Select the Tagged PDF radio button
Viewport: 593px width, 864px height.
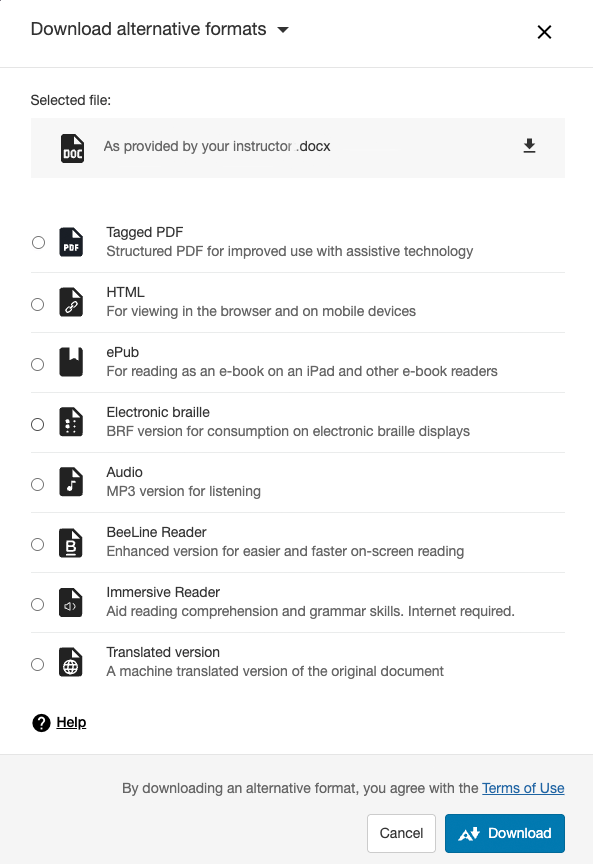37,242
